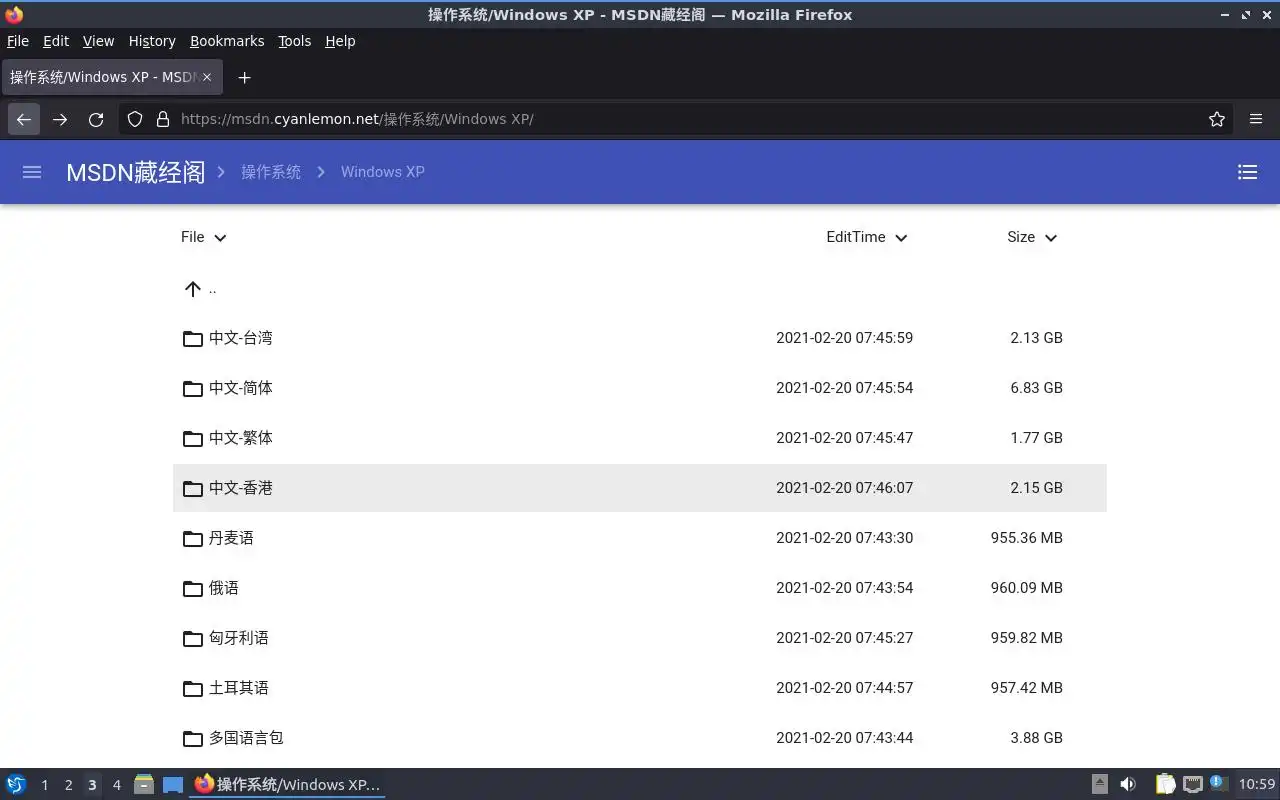Launch the file manager from the taskbar
The height and width of the screenshot is (800, 1280).
143,784
